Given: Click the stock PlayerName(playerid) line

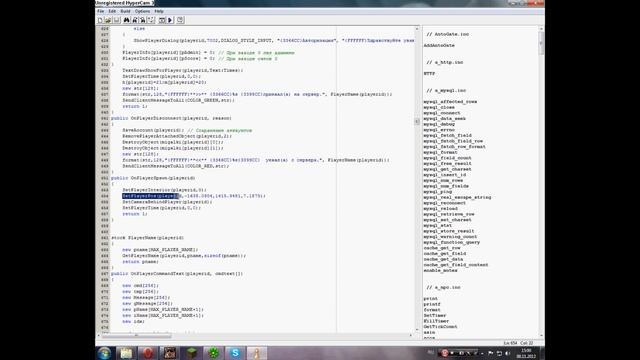Looking at the screenshot, I should pos(147,238).
